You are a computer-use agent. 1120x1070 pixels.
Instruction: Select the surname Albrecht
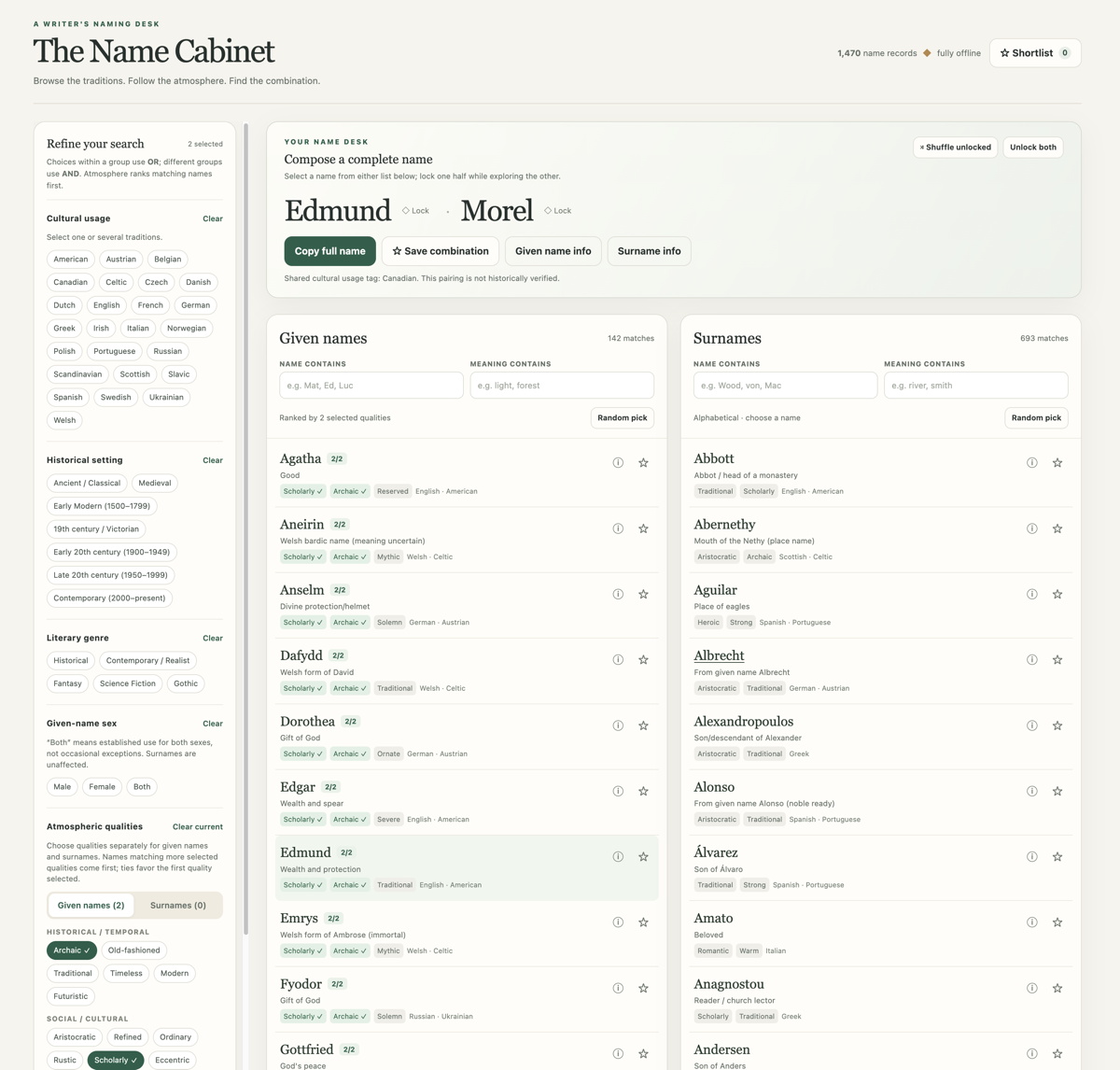(x=719, y=655)
